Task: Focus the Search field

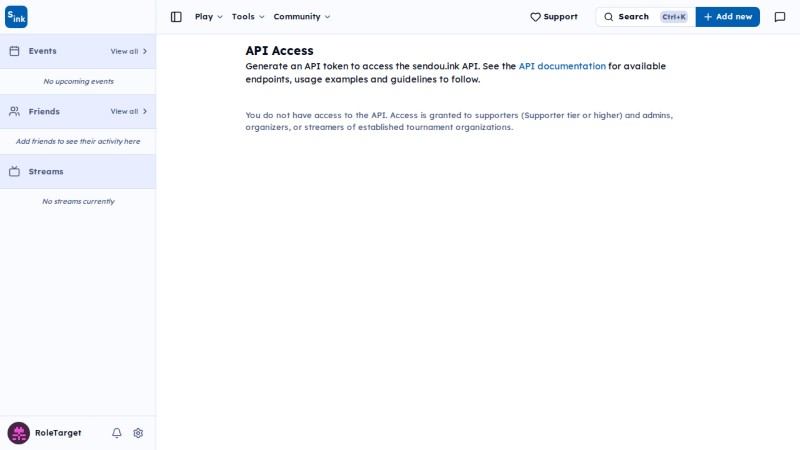Action: pos(645,17)
